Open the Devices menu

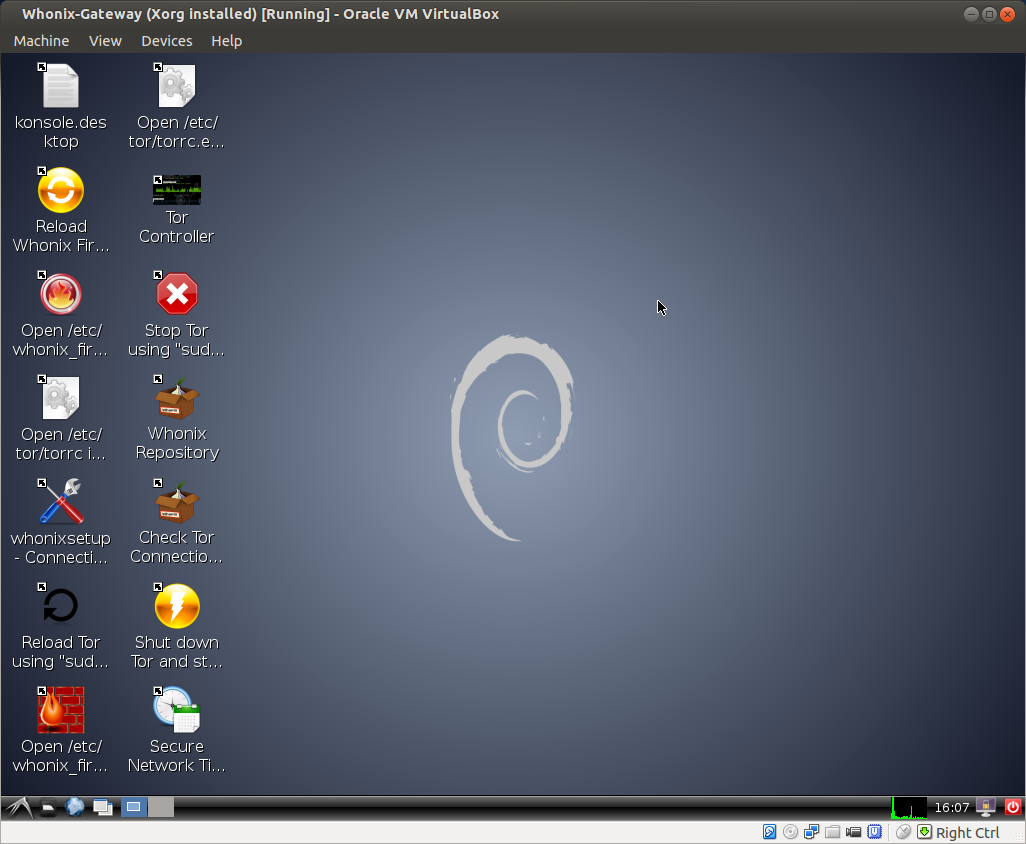166,41
